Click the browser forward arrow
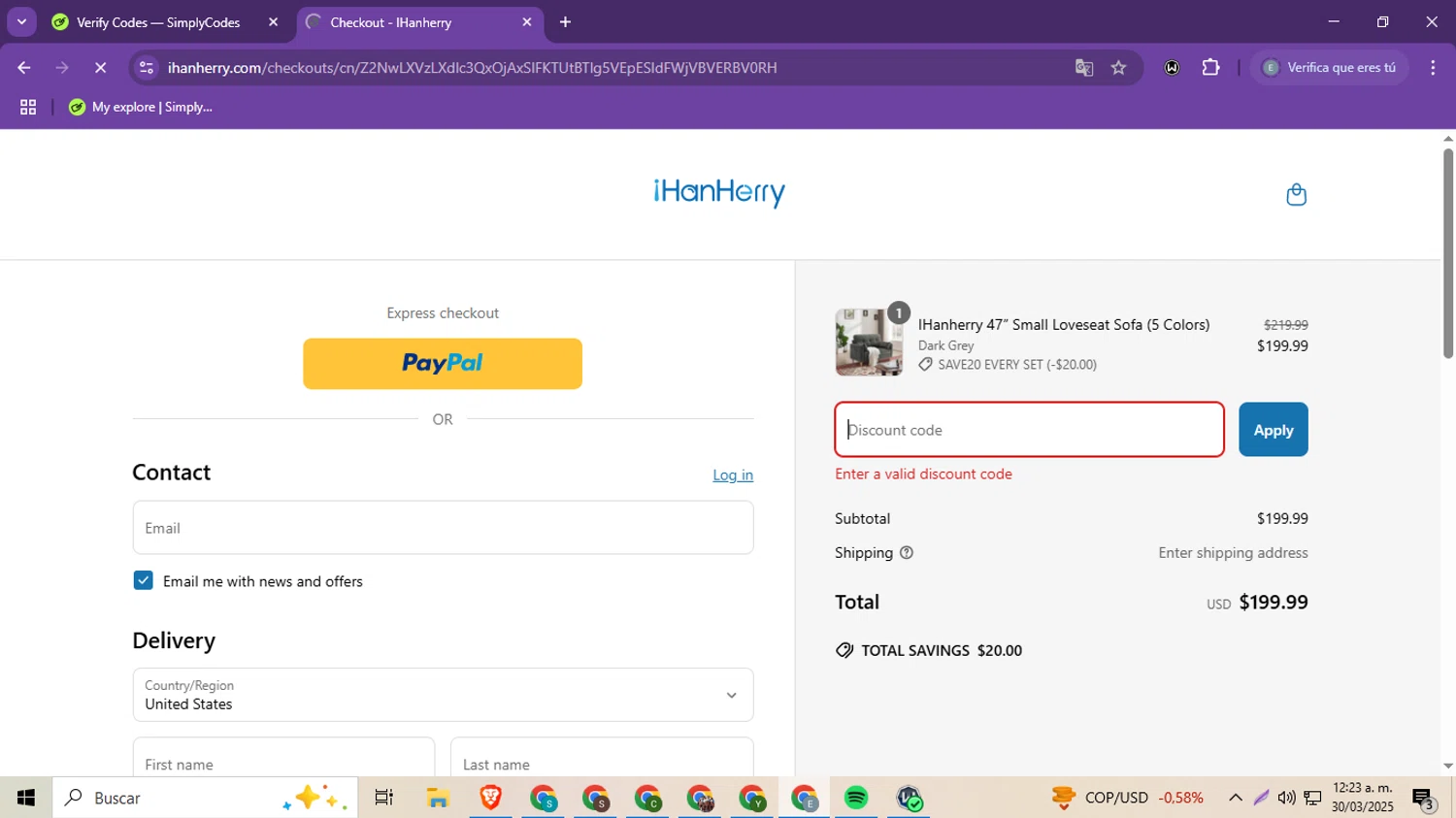 click(62, 68)
